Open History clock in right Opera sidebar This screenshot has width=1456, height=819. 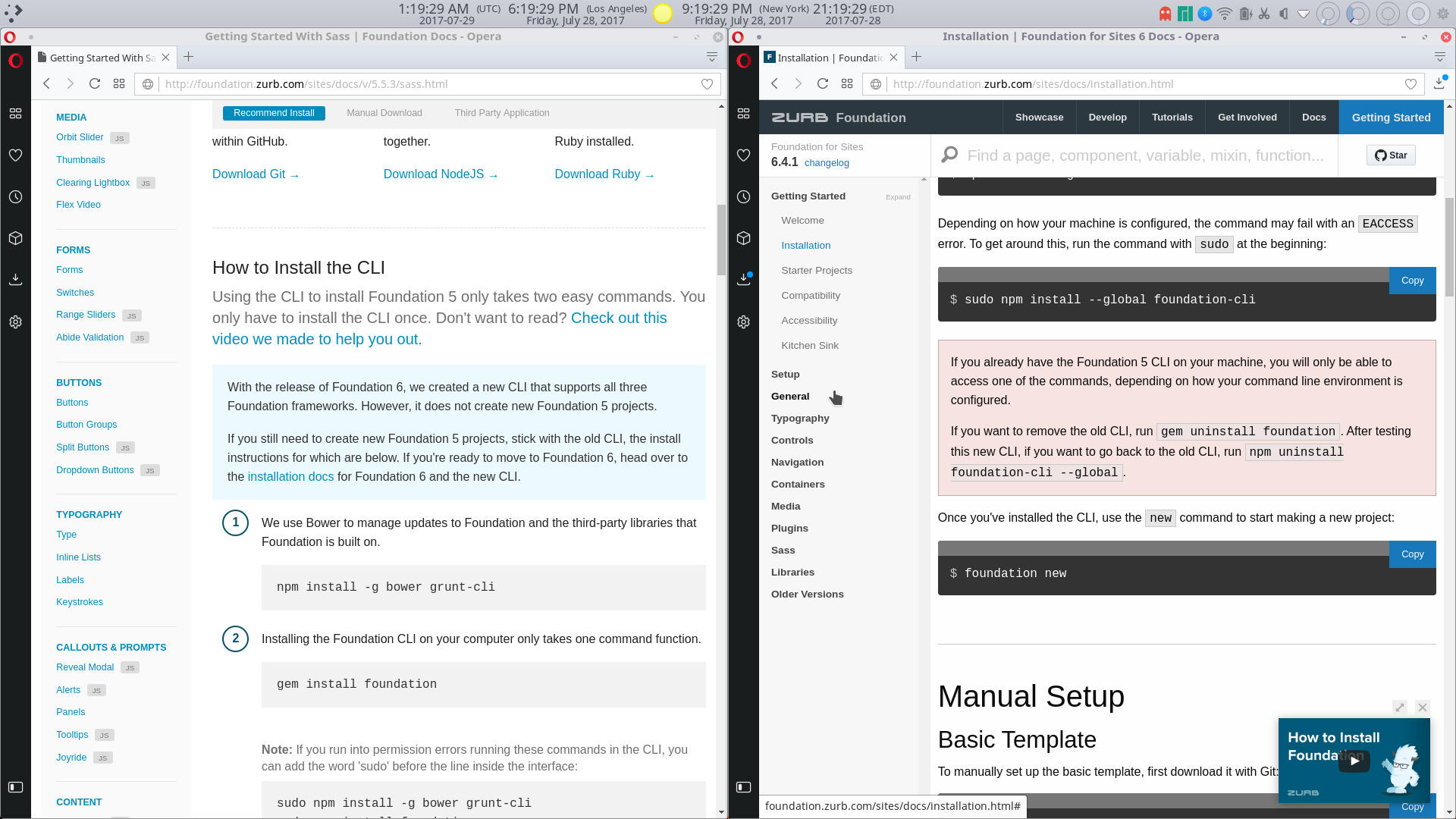coord(743,197)
